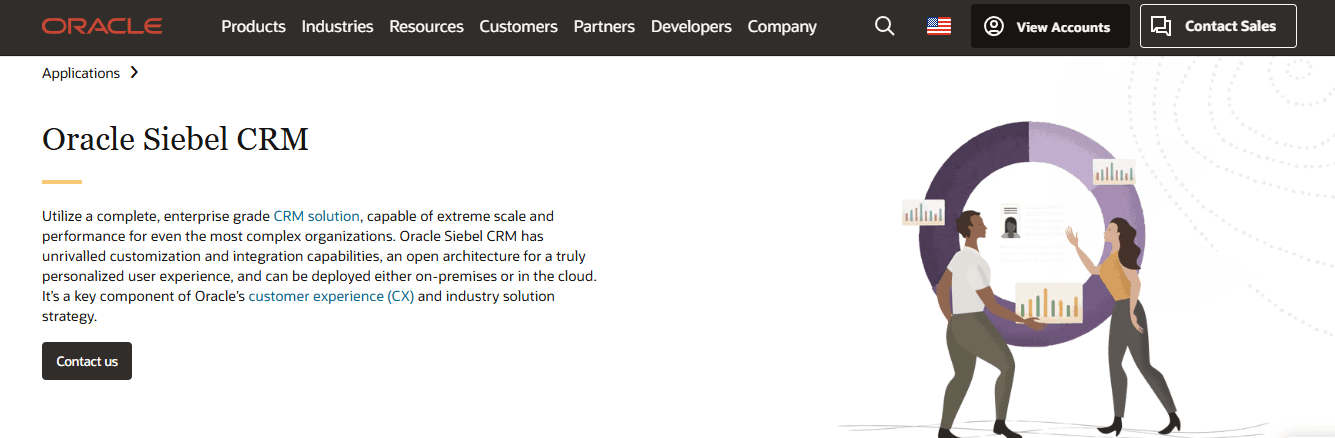This screenshot has width=1335, height=438.
Task: Open the Partners menu
Action: click(x=604, y=27)
